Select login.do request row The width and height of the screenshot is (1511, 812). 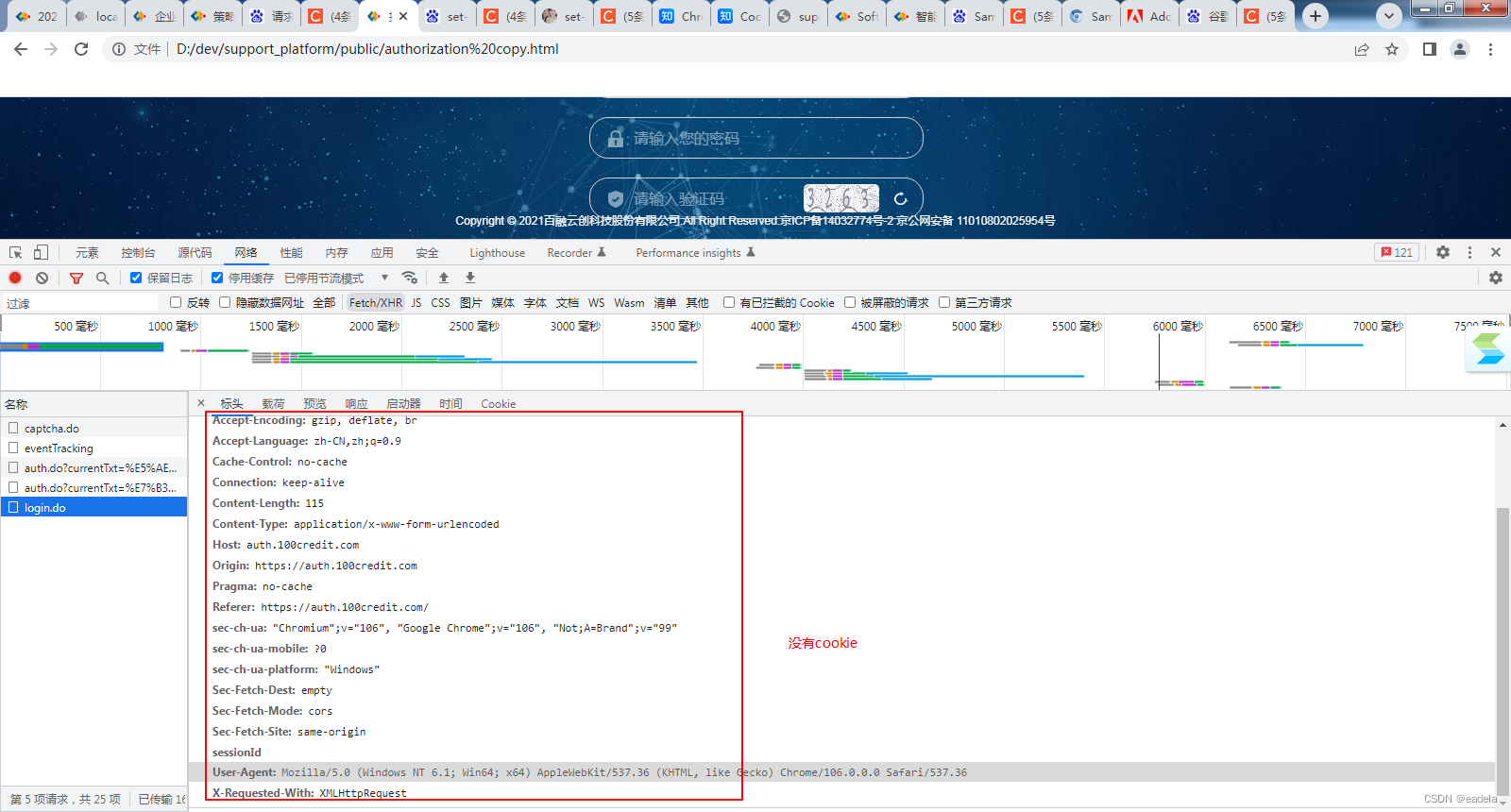[94, 507]
